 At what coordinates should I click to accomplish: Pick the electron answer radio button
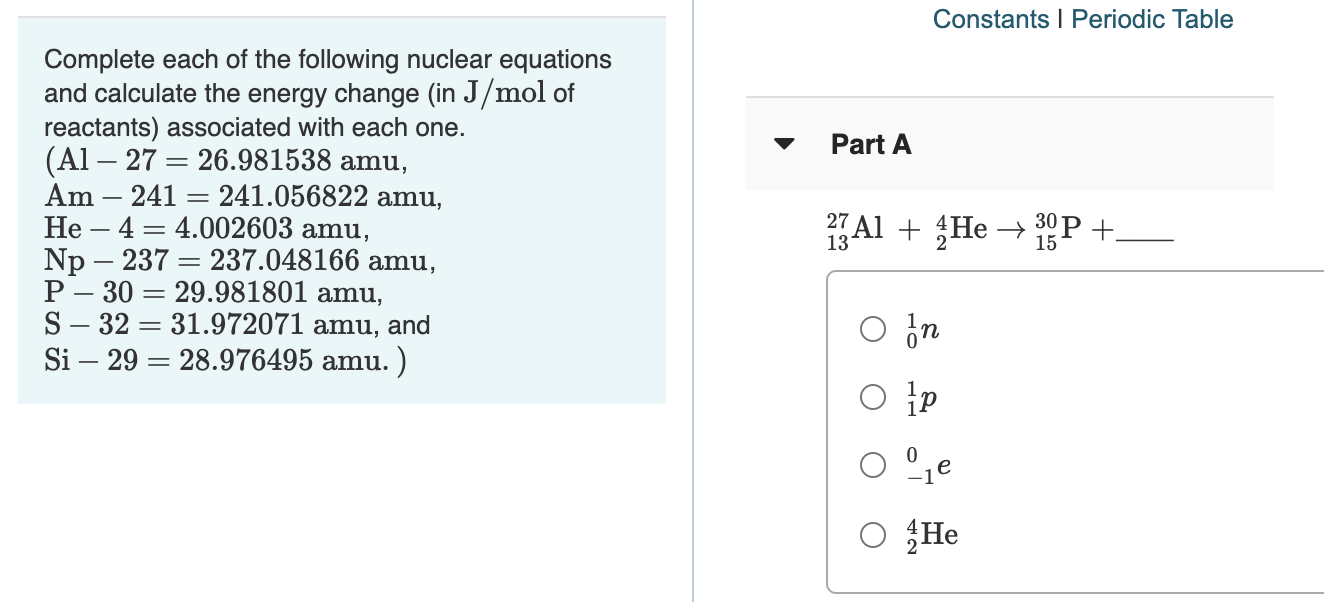point(872,466)
